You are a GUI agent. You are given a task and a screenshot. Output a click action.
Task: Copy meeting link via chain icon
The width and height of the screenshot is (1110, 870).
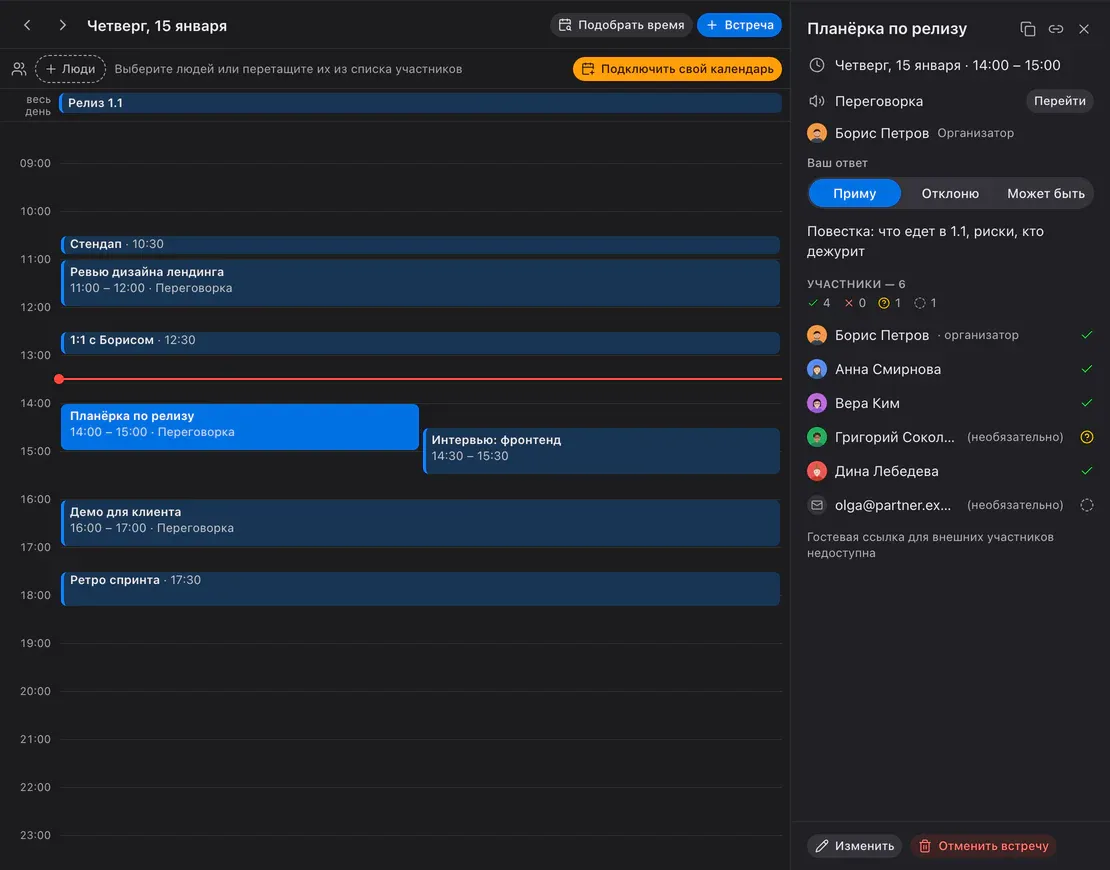1055,29
